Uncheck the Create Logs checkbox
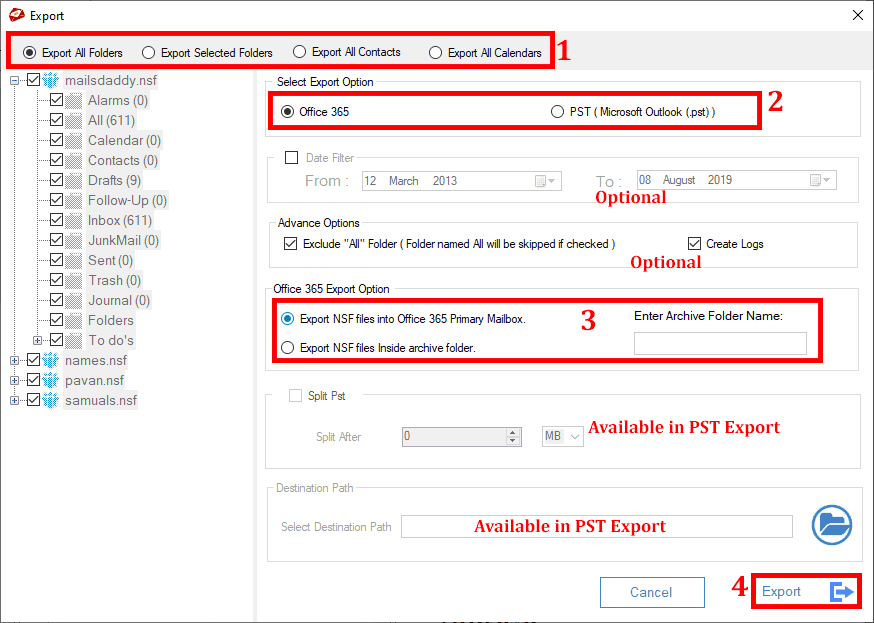Viewport: 874px width, 623px height. click(694, 243)
